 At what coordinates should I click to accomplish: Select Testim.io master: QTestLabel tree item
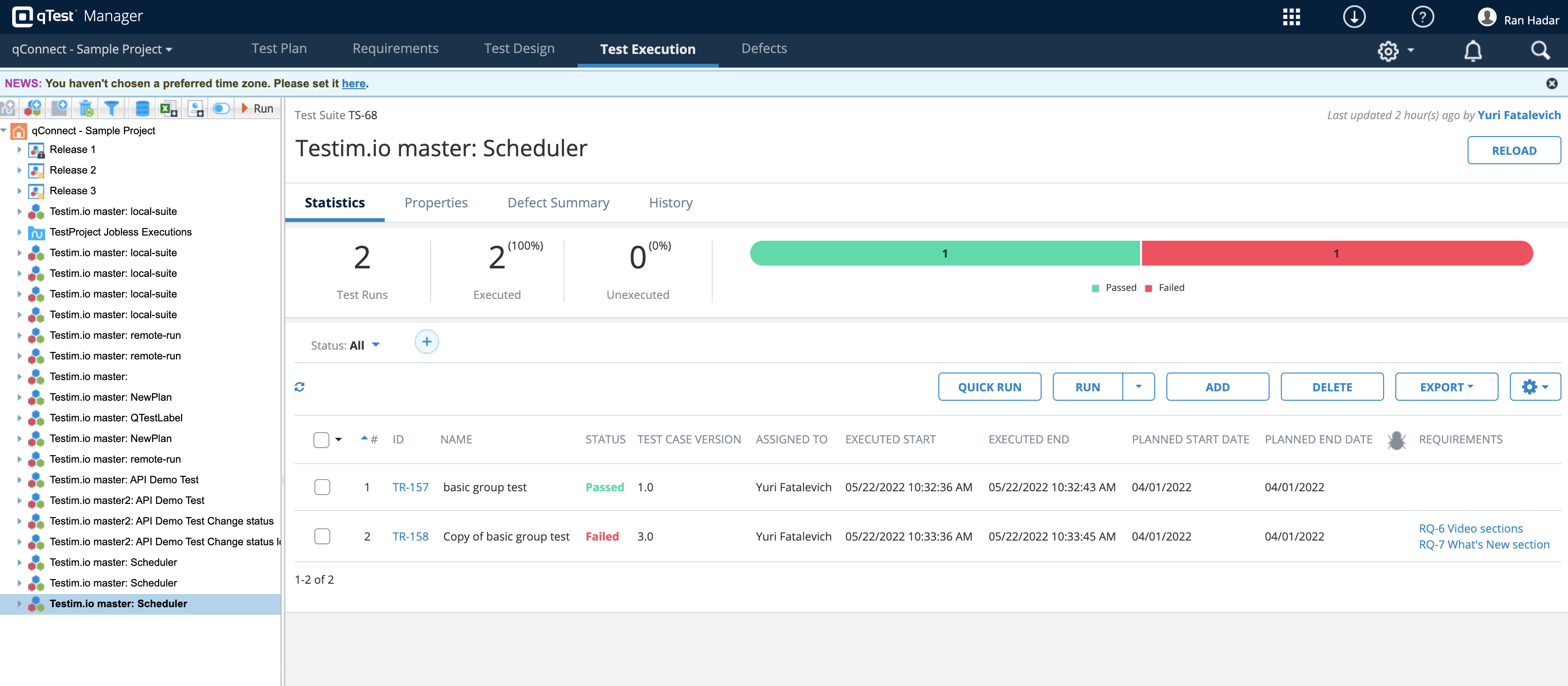click(115, 418)
